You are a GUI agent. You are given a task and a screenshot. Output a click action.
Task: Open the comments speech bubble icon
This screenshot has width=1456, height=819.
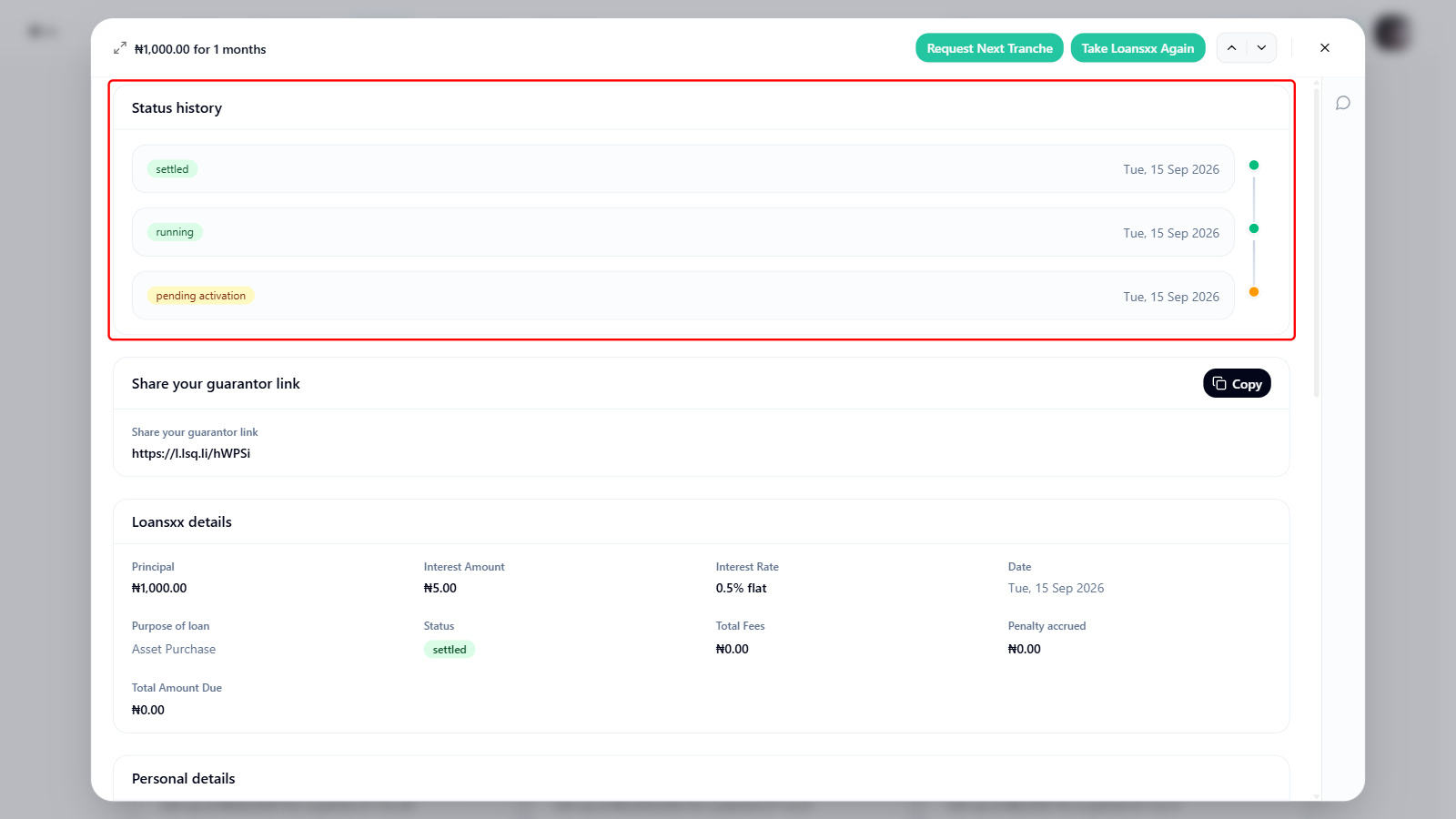pyautogui.click(x=1342, y=103)
